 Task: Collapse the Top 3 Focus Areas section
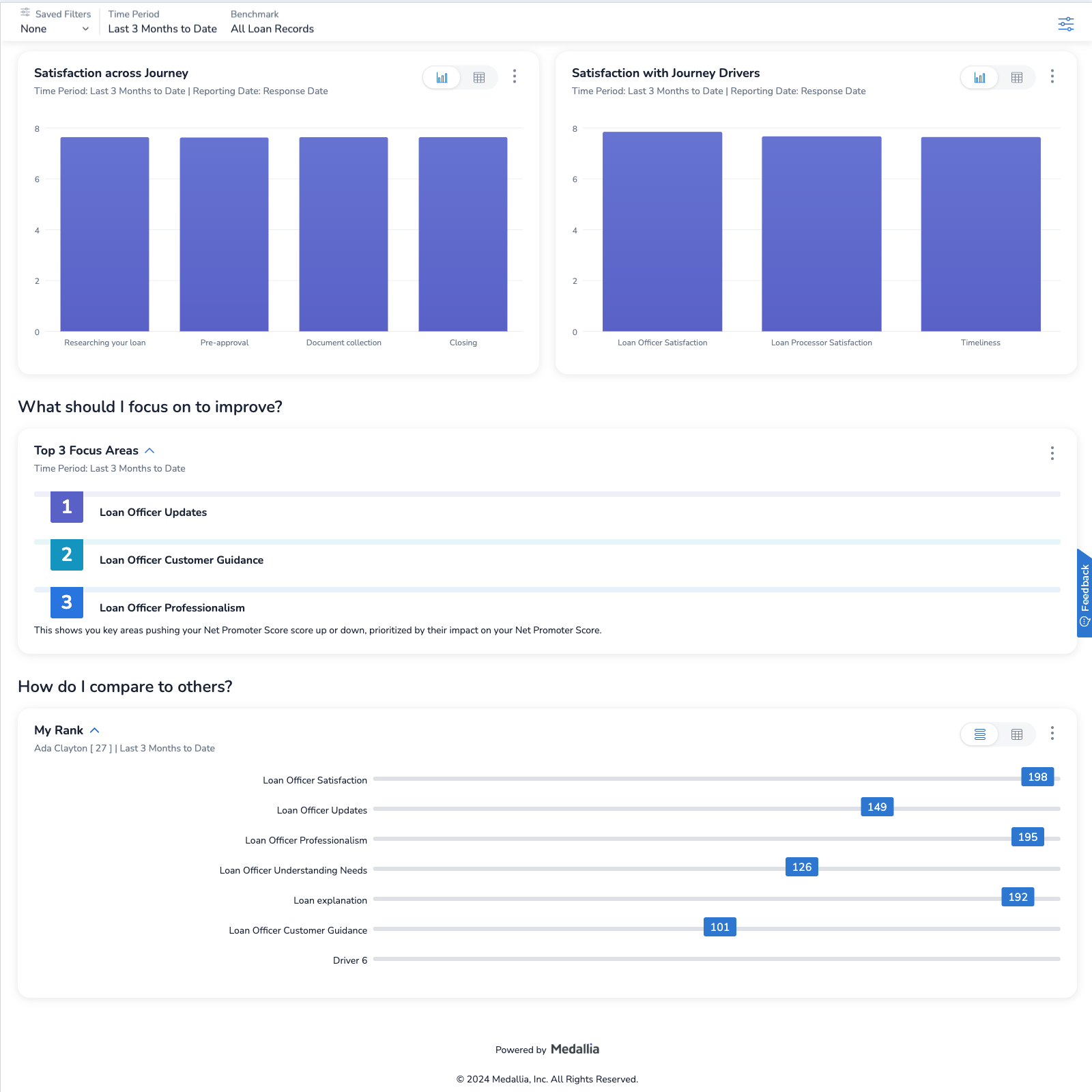(x=150, y=450)
